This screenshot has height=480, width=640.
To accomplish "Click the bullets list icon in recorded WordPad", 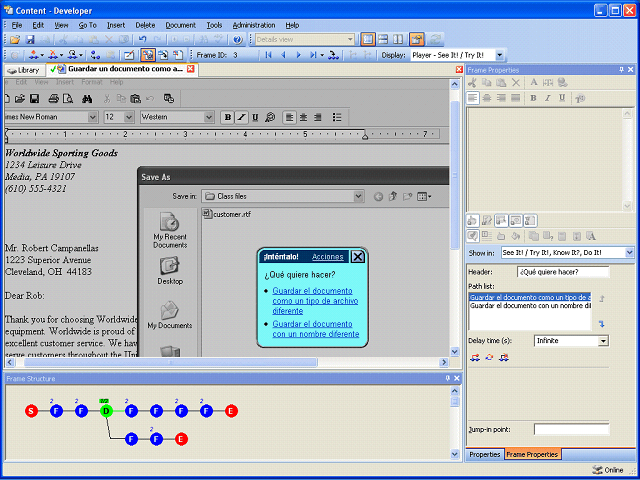I will pos(337,117).
